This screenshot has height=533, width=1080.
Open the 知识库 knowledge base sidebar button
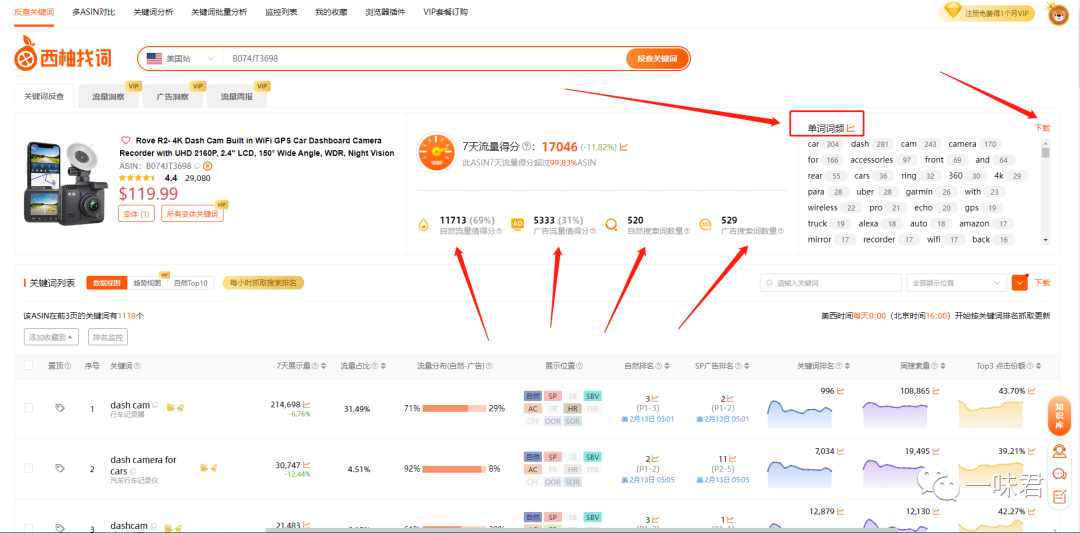pos(1059,415)
